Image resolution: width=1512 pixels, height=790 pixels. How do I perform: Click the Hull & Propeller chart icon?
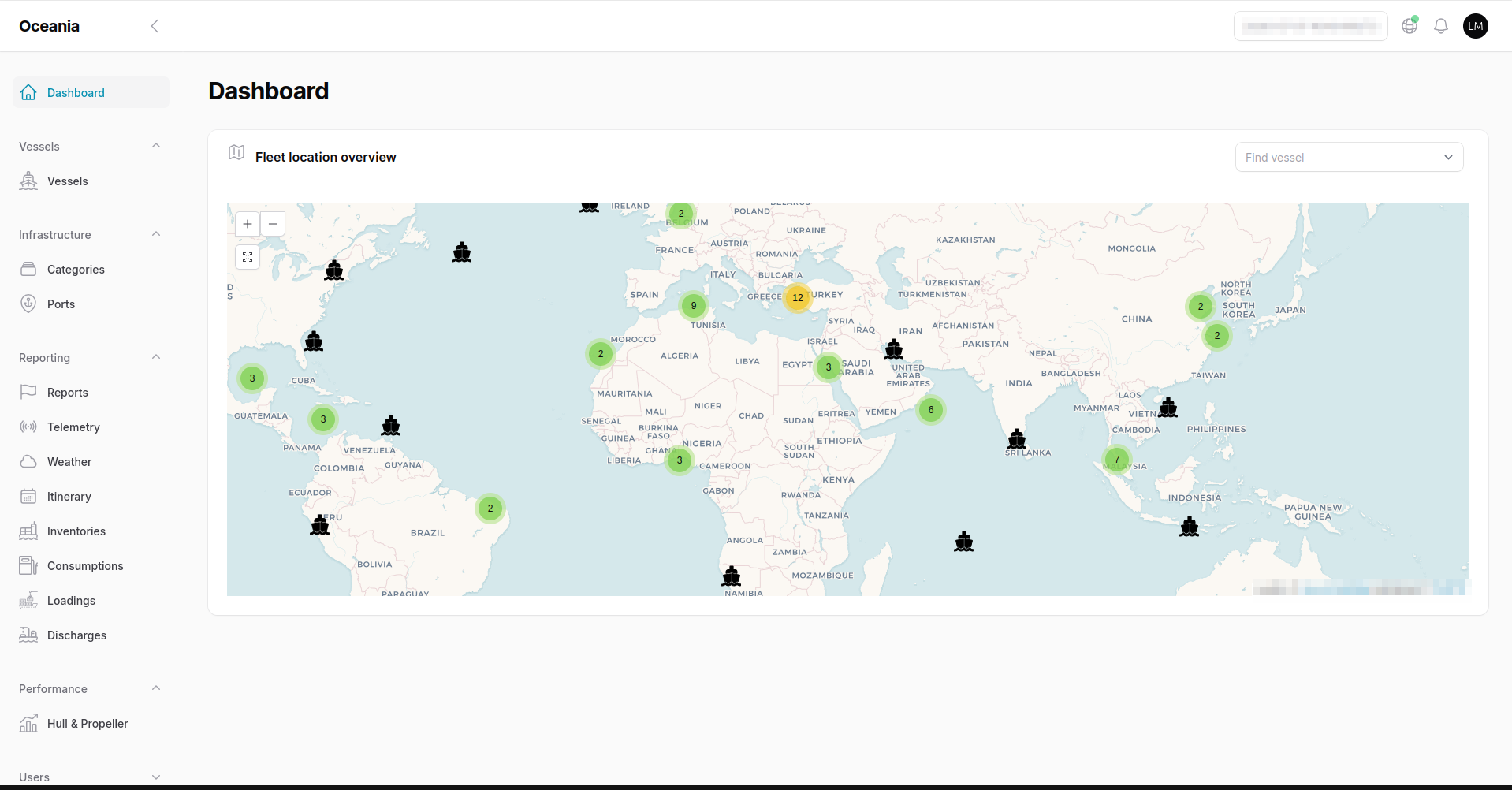point(28,723)
